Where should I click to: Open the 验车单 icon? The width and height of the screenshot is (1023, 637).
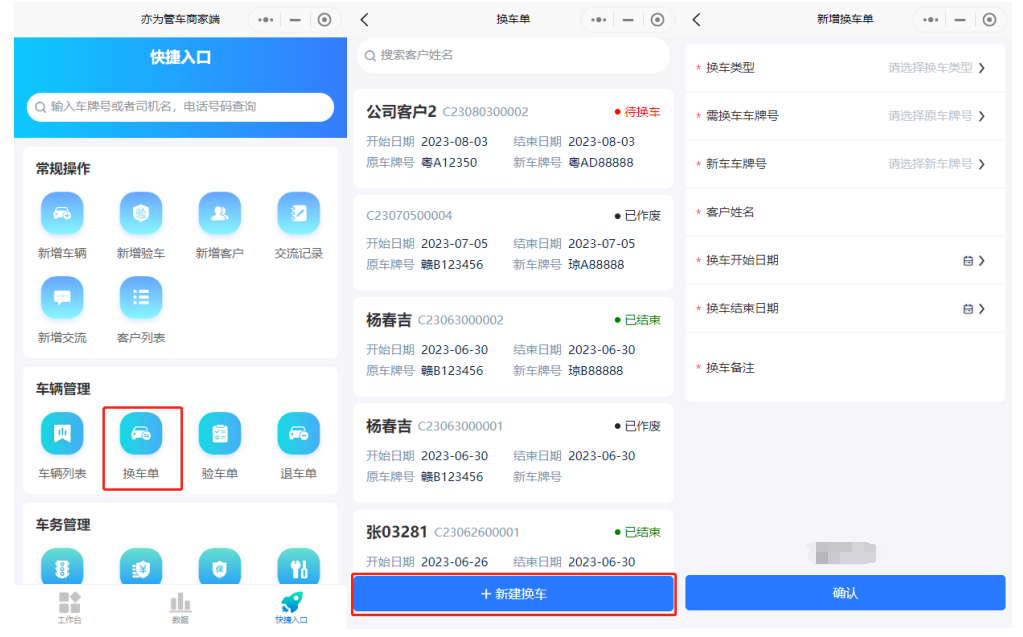click(x=220, y=433)
